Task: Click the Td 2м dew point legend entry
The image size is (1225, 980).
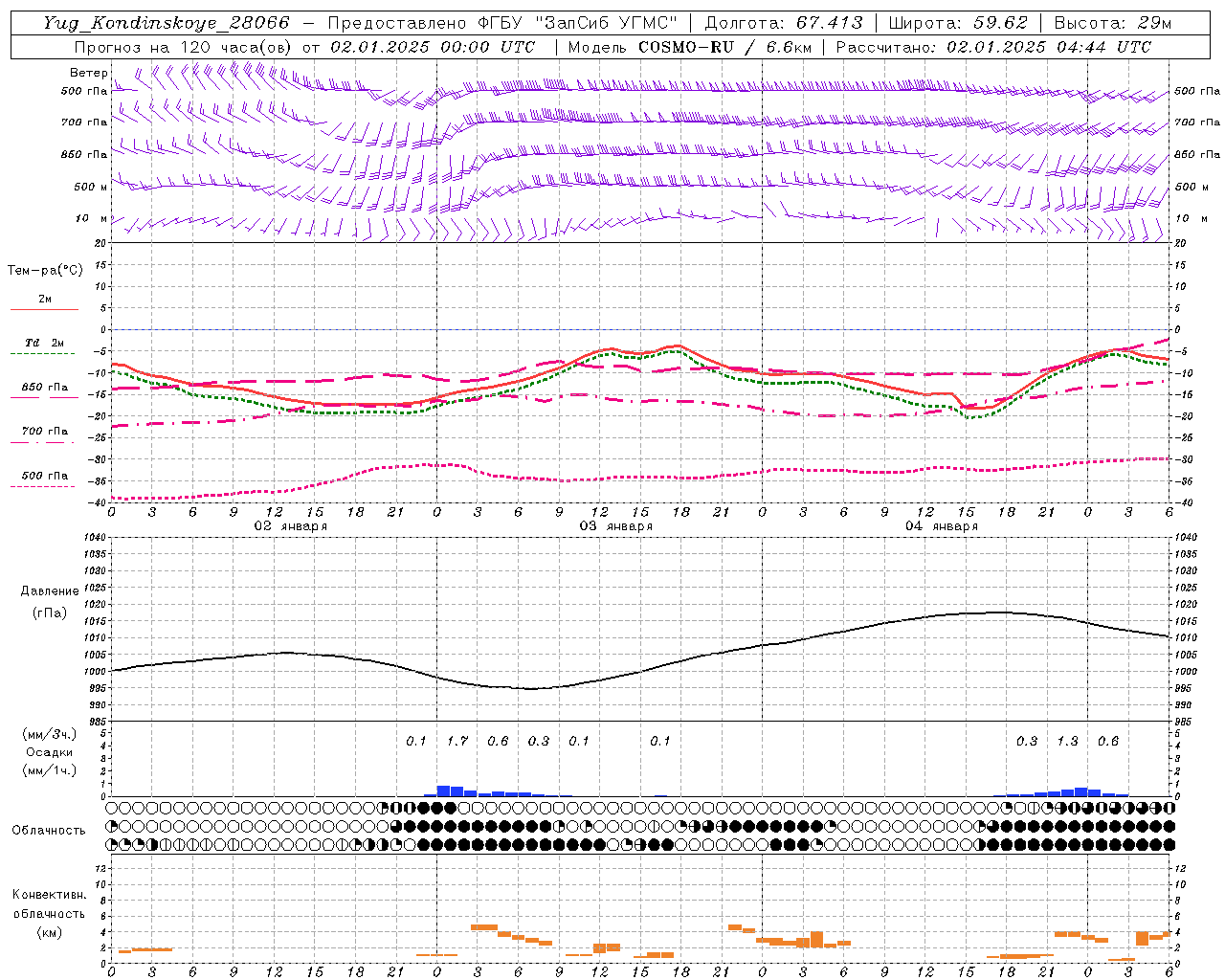Action: tap(44, 346)
